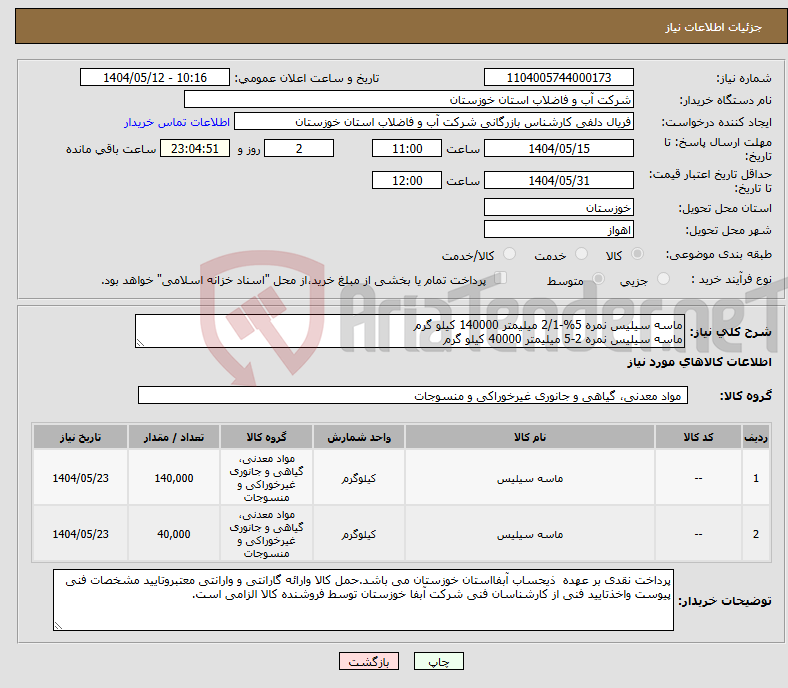Click the کد کالا column header
Viewport: 788px width, 688px height.
coord(698,437)
